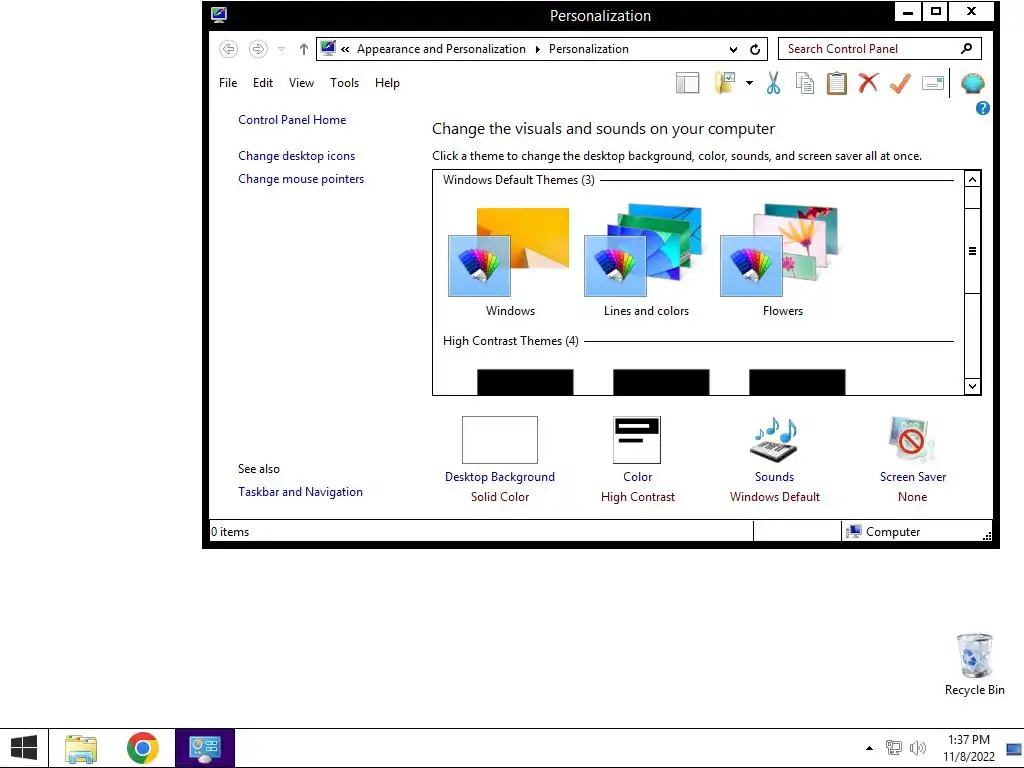Viewport: 1024px width, 768px height.
Task: Click Appearance and Personalization breadcrumb
Action: [x=441, y=49]
